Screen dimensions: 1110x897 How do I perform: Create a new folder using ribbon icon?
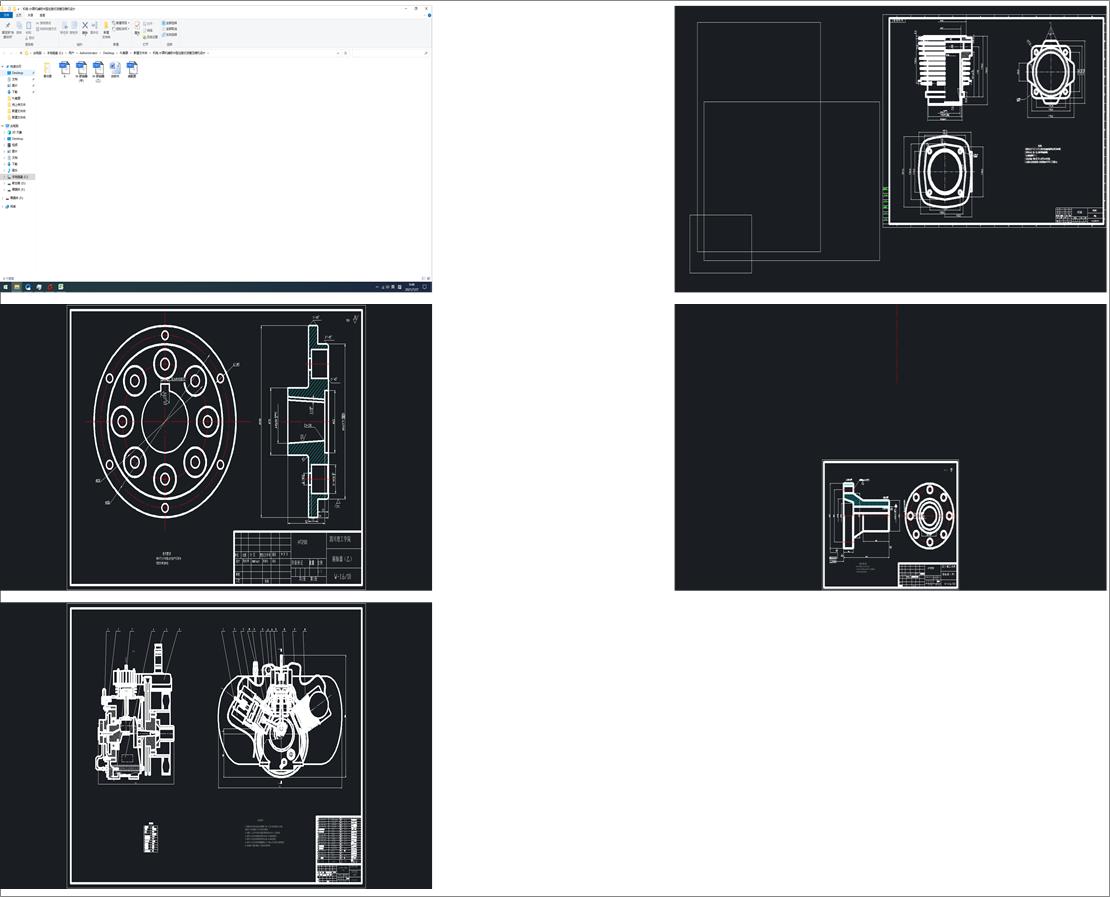106,26
